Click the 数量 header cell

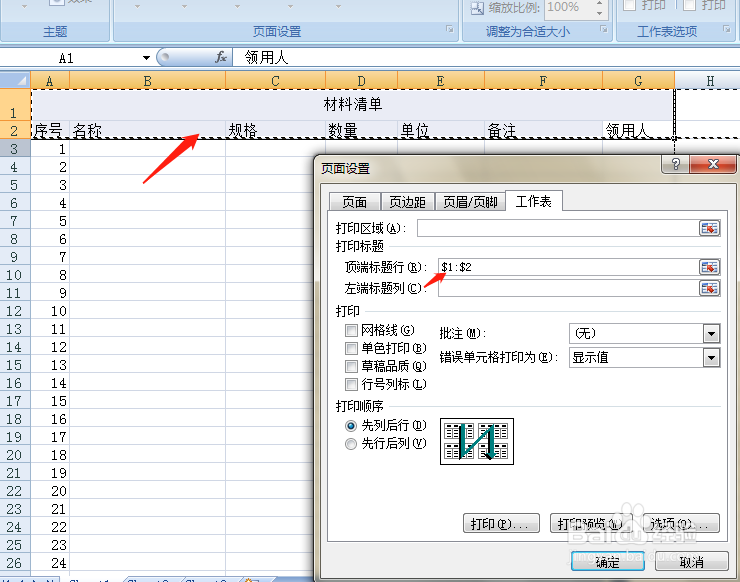[x=362, y=130]
